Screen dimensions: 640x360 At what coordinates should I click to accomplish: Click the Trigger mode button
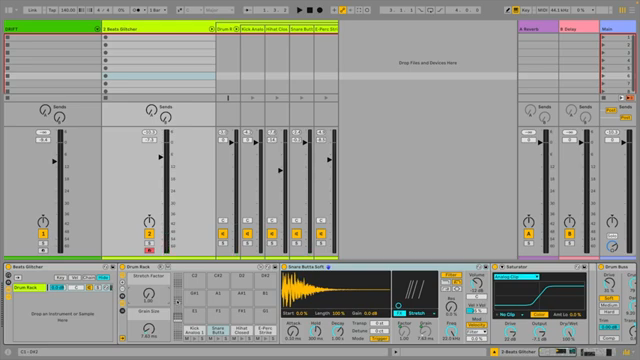(x=379, y=339)
